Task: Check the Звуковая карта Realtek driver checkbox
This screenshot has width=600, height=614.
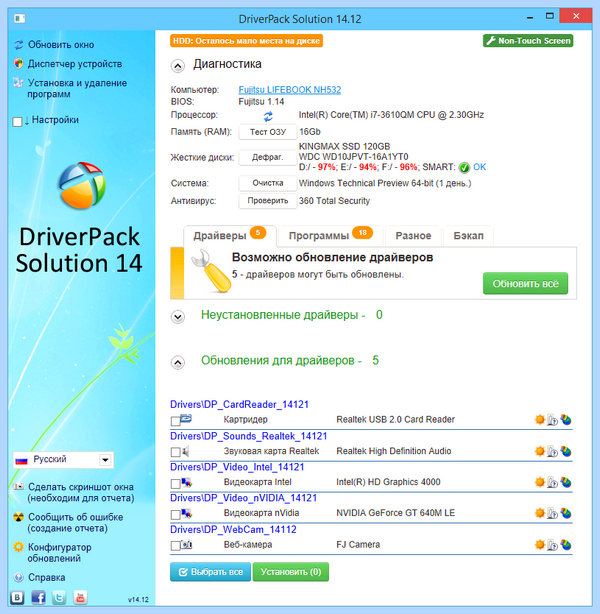Action: pos(175,453)
